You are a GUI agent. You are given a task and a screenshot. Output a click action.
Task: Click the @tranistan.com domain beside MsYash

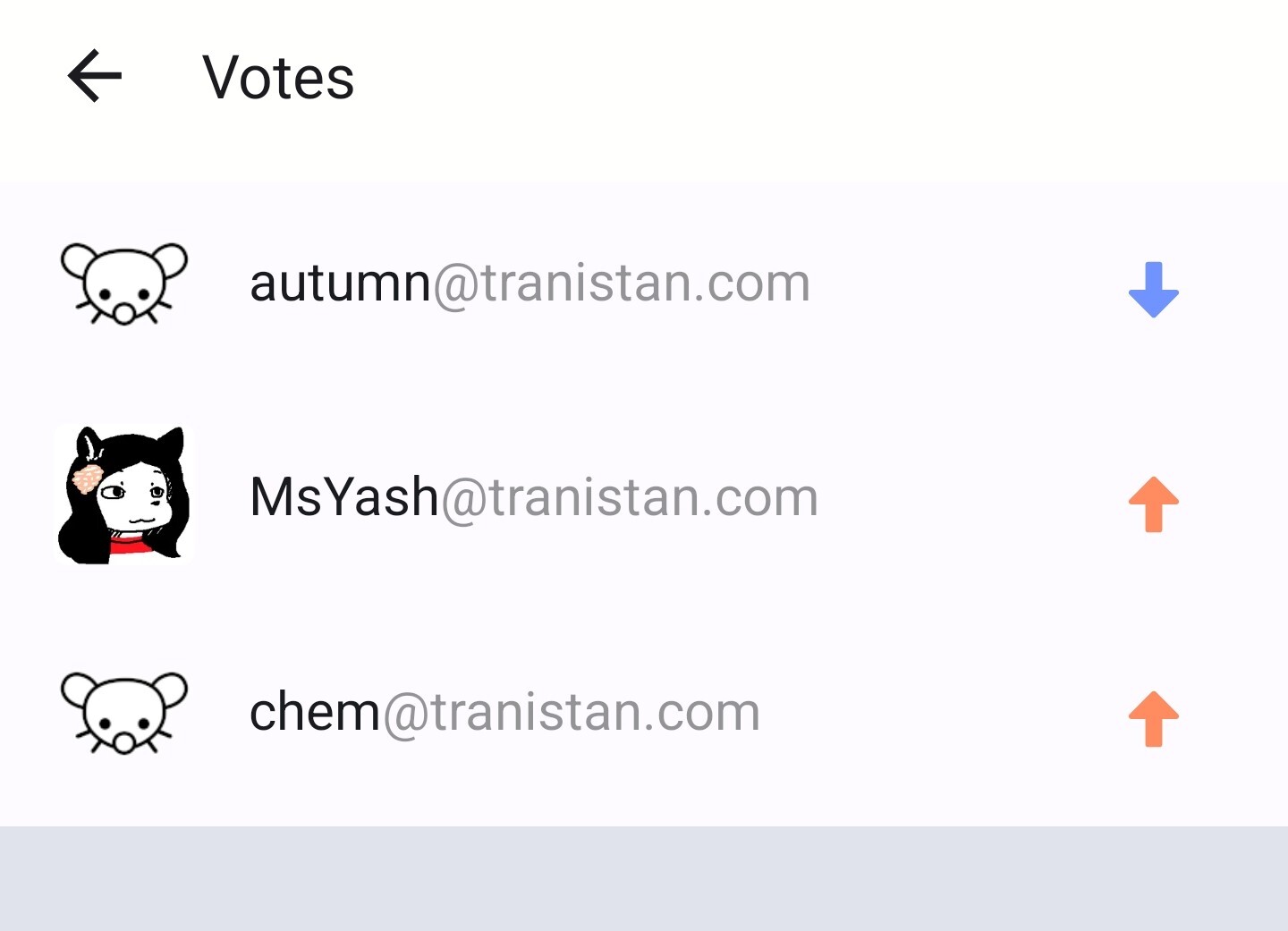coord(630,497)
